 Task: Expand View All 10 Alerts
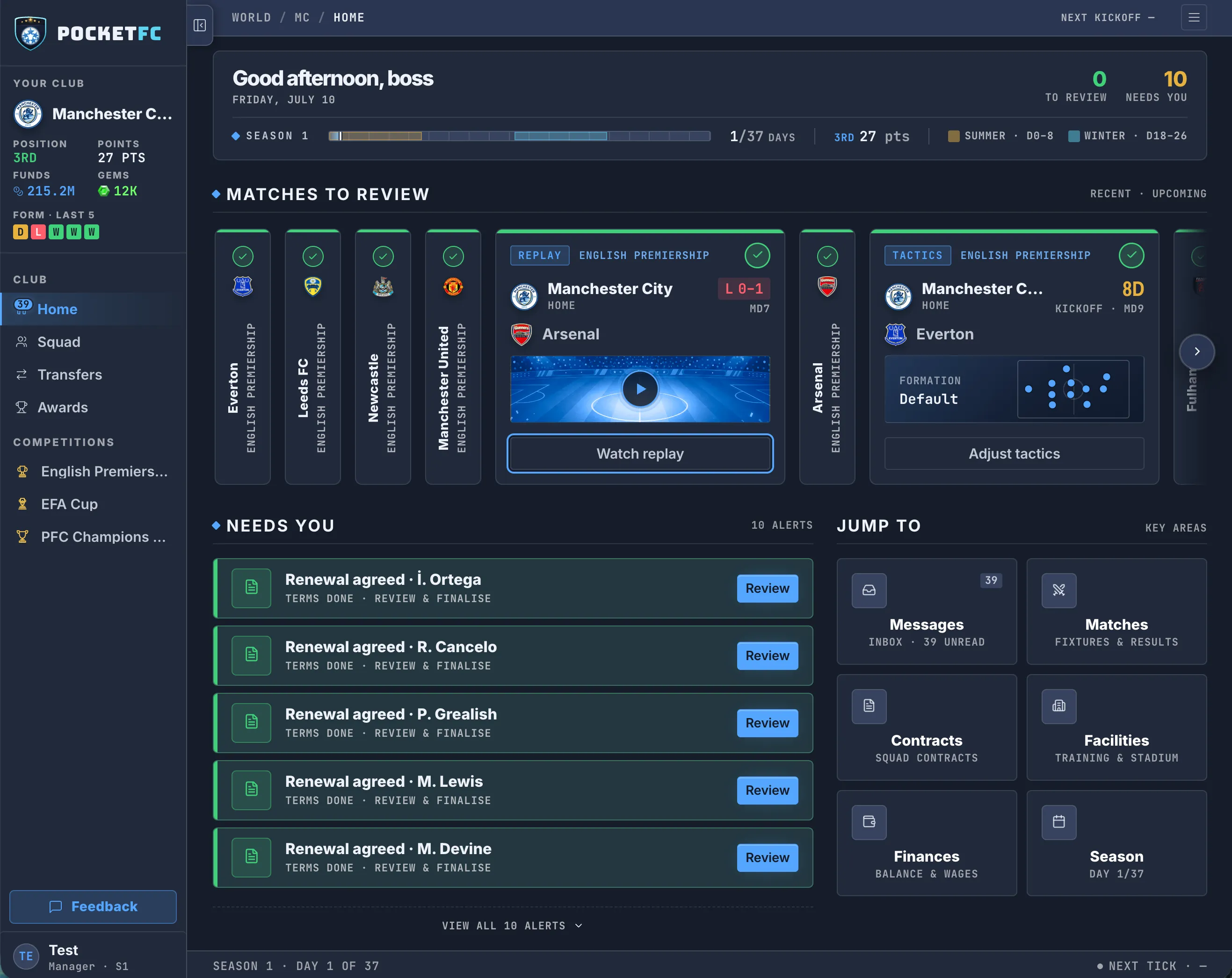[512, 926]
